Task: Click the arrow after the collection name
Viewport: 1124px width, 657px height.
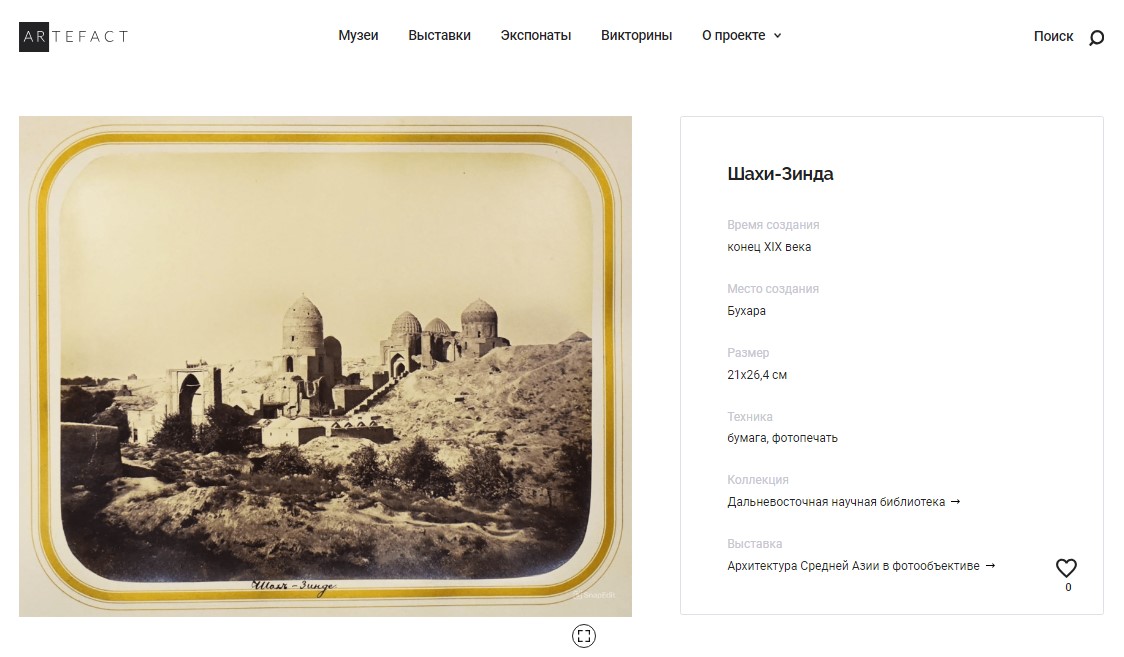Action: 955,502
